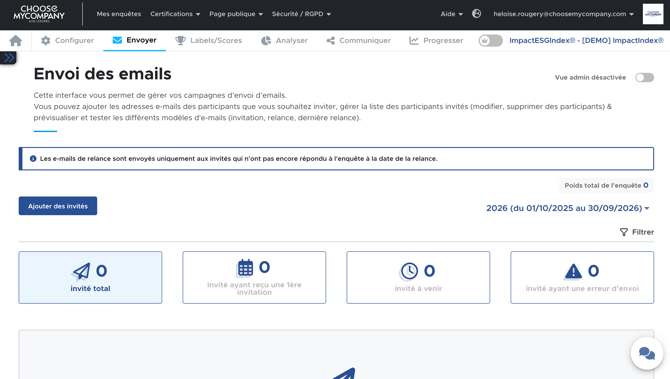The image size is (670, 379).
Task: Open the Labels/Scores tab
Action: pyautogui.click(x=209, y=41)
